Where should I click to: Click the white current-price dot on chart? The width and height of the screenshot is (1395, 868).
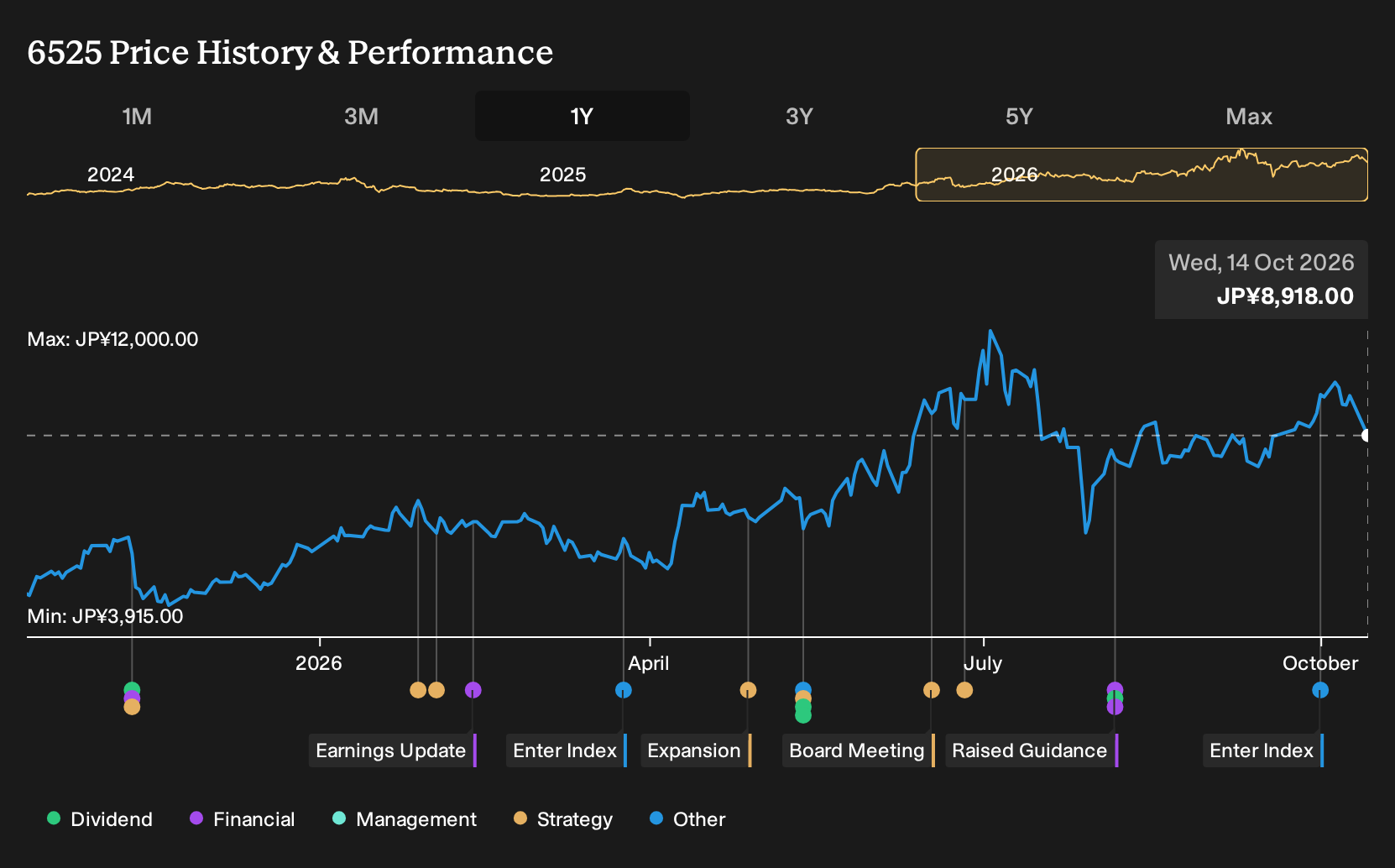point(1366,435)
